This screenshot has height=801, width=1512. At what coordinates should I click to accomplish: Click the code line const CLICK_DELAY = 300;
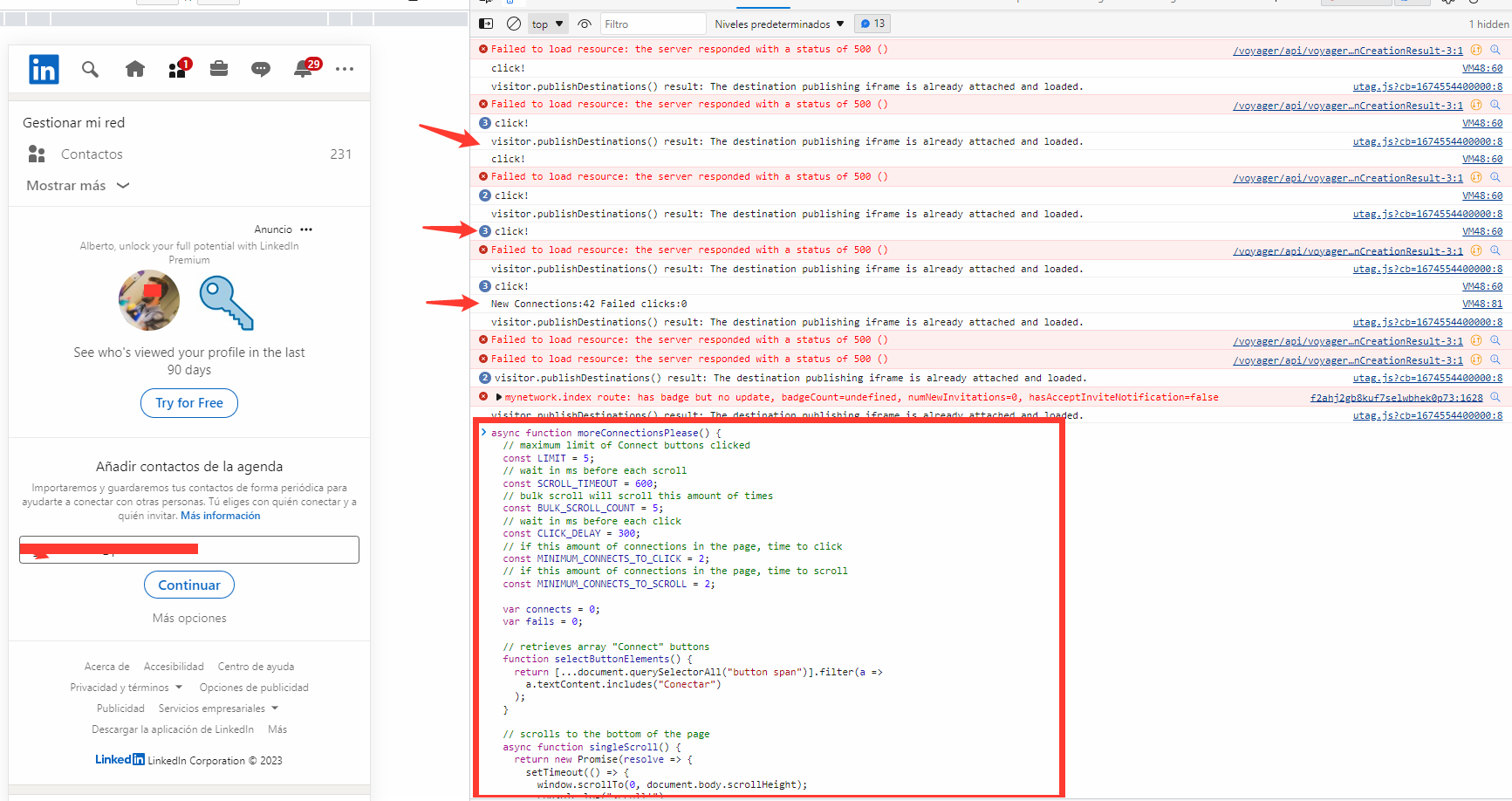(x=571, y=533)
